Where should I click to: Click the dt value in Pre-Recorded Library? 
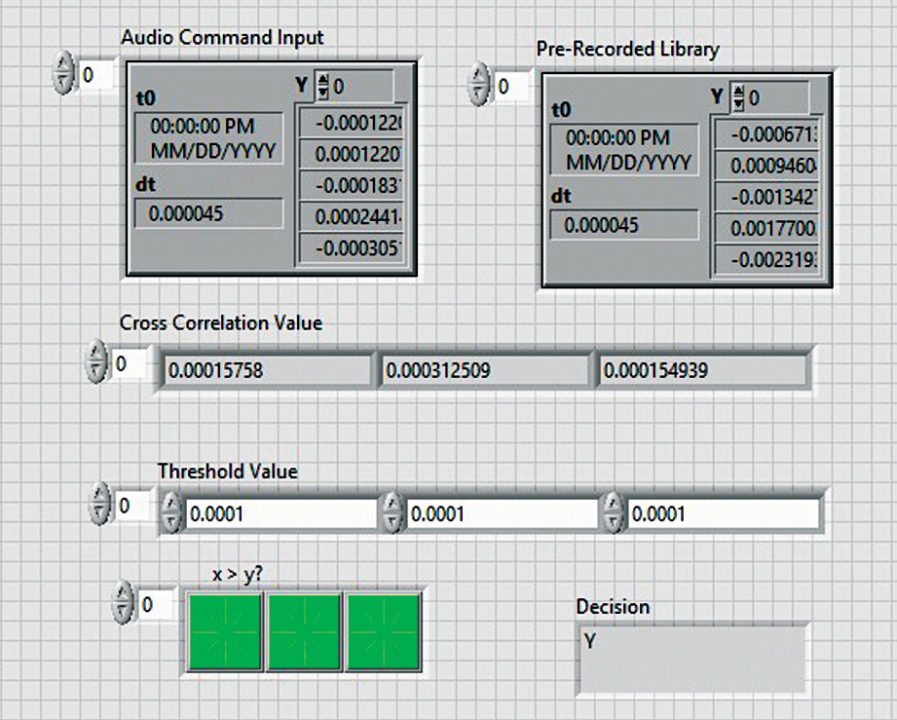[624, 225]
